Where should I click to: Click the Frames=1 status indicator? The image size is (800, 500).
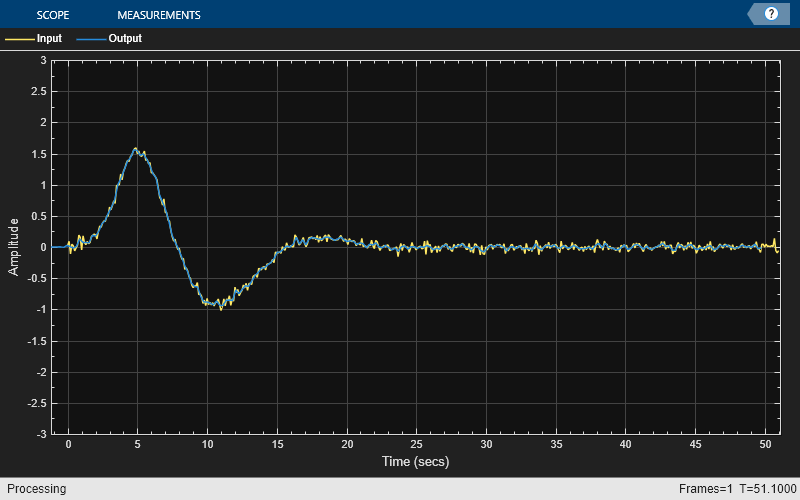click(705, 489)
